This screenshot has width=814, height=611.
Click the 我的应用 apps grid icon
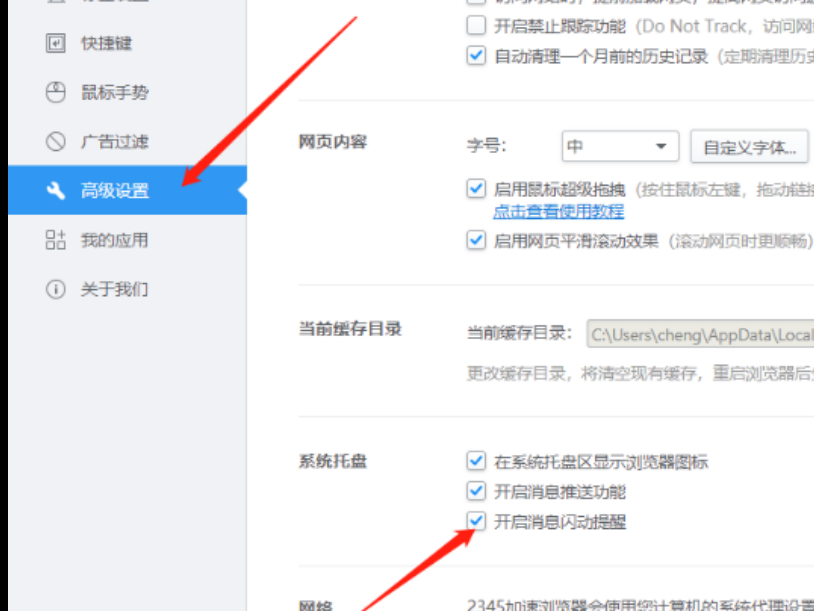pyautogui.click(x=56, y=240)
